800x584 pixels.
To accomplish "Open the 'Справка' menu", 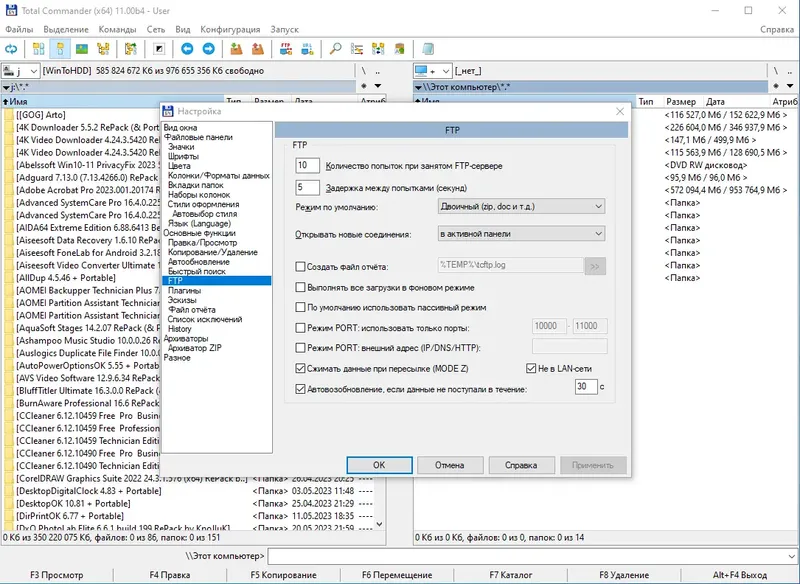I will pyautogui.click(x=777, y=30).
